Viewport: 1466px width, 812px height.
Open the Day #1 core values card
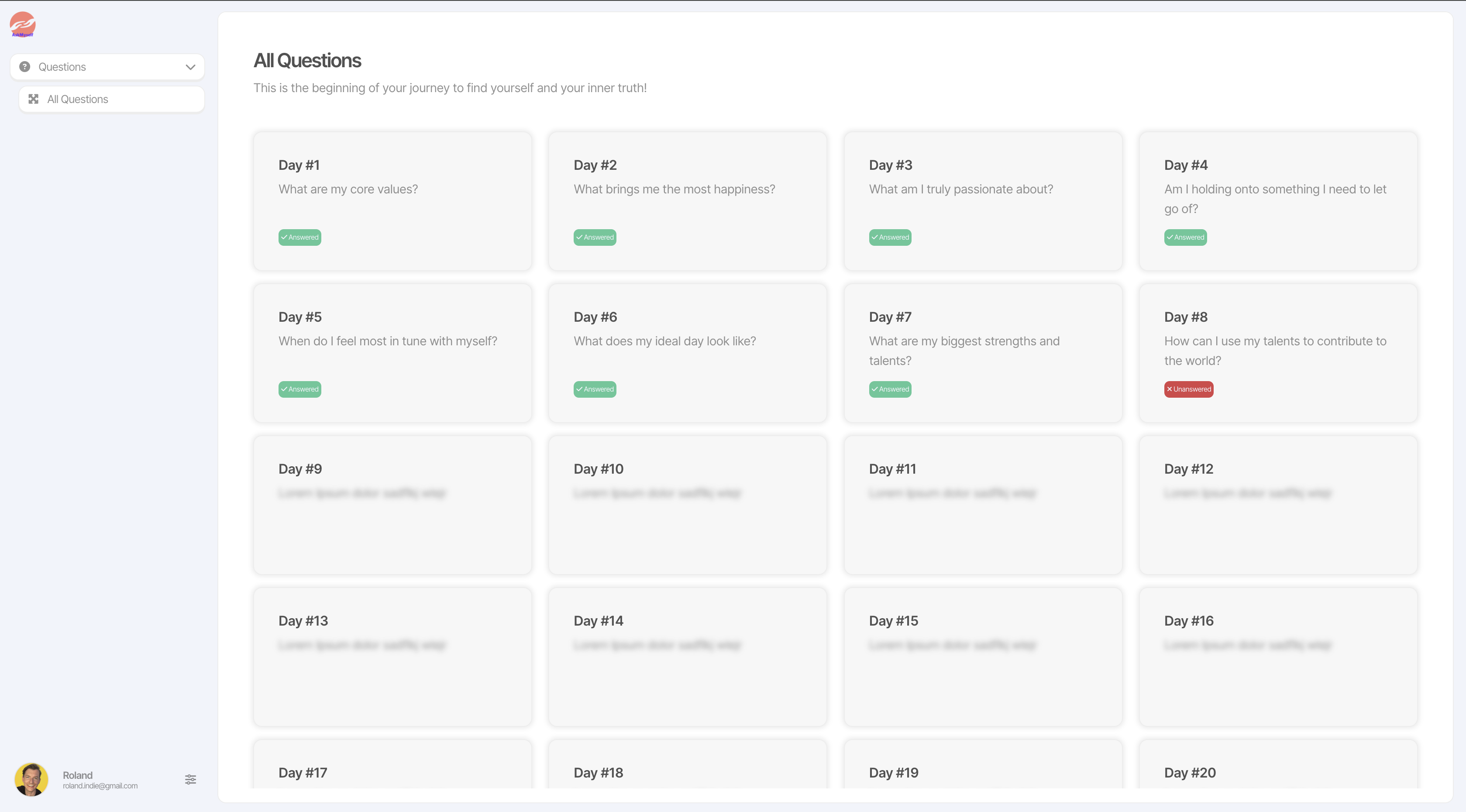pos(392,201)
